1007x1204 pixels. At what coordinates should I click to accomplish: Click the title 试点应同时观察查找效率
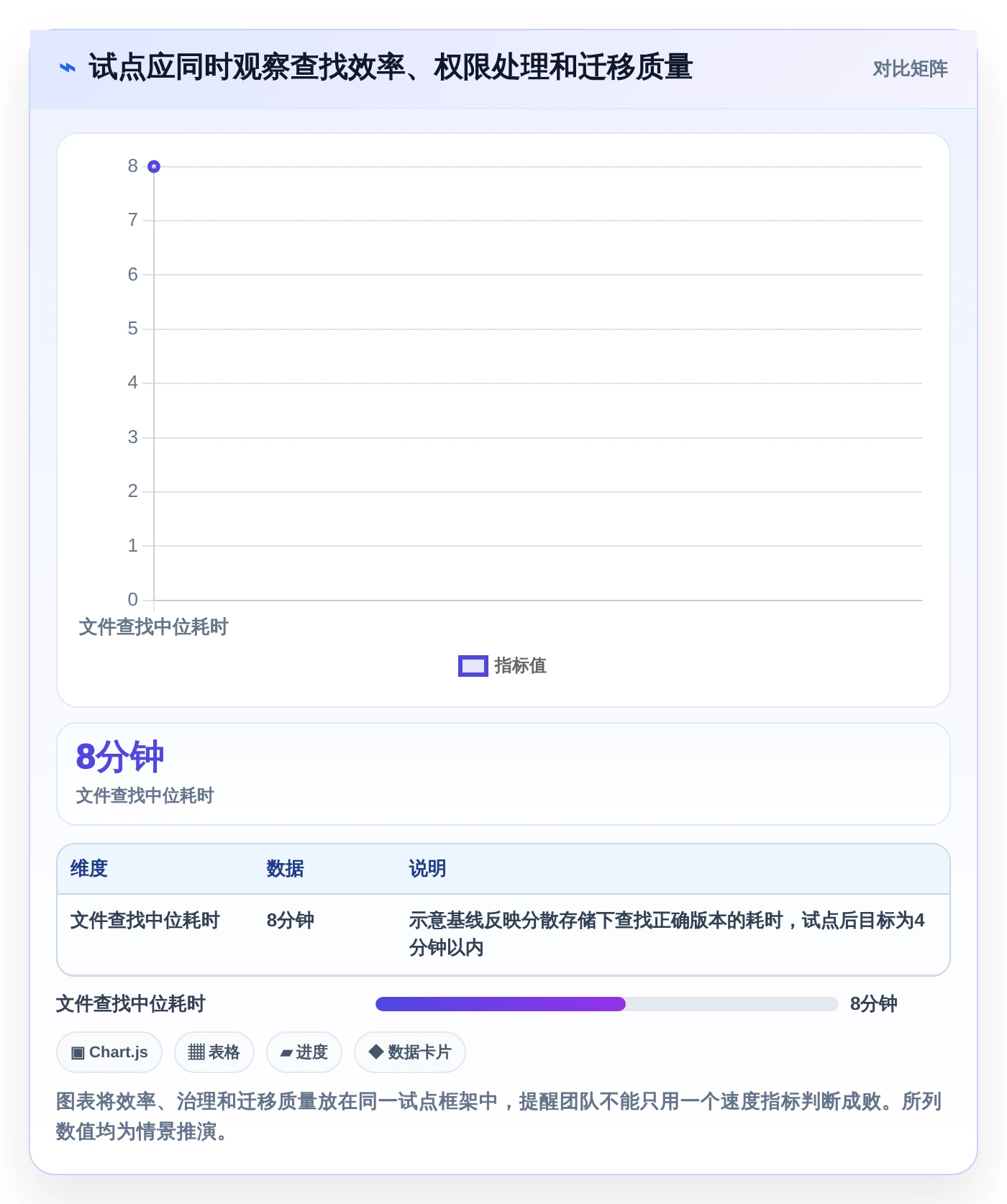click(391, 68)
